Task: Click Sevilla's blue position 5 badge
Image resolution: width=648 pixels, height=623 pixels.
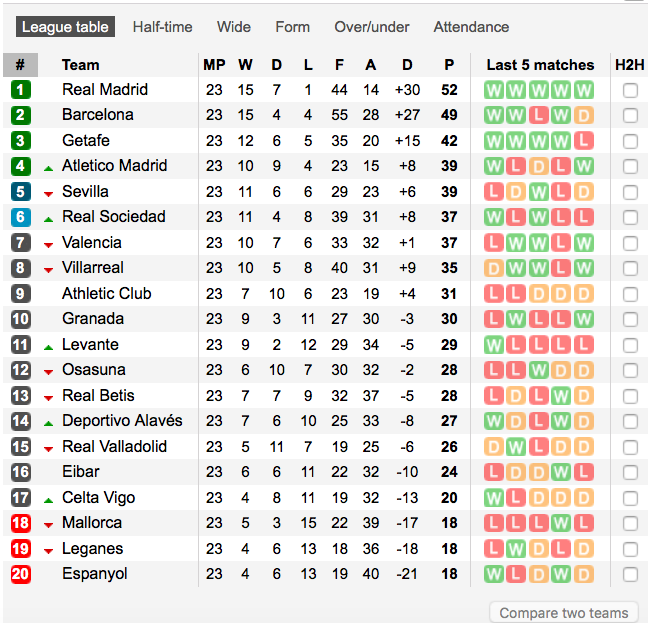Action: pos(21,192)
